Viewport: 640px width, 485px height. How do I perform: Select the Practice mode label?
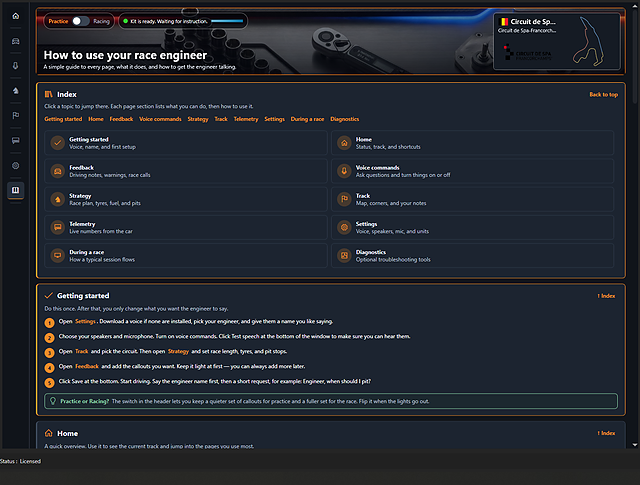[58, 21]
